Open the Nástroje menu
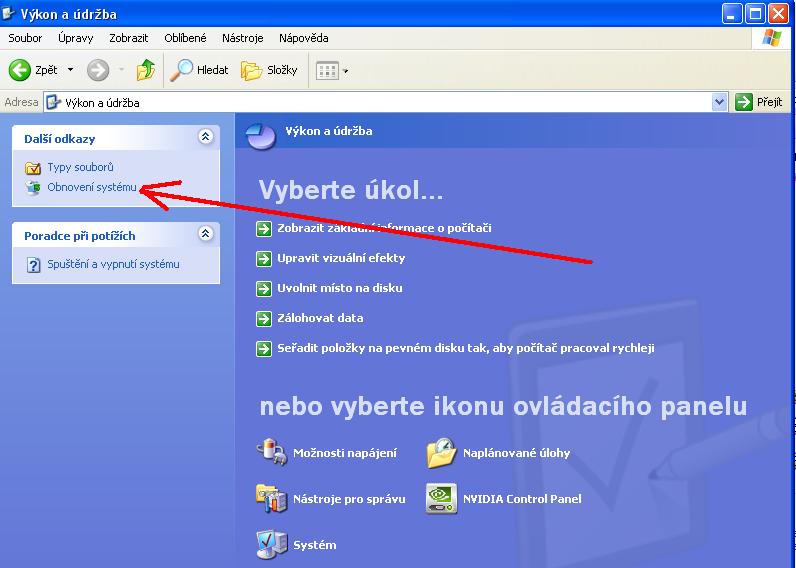The width and height of the screenshot is (796, 568). [243, 38]
